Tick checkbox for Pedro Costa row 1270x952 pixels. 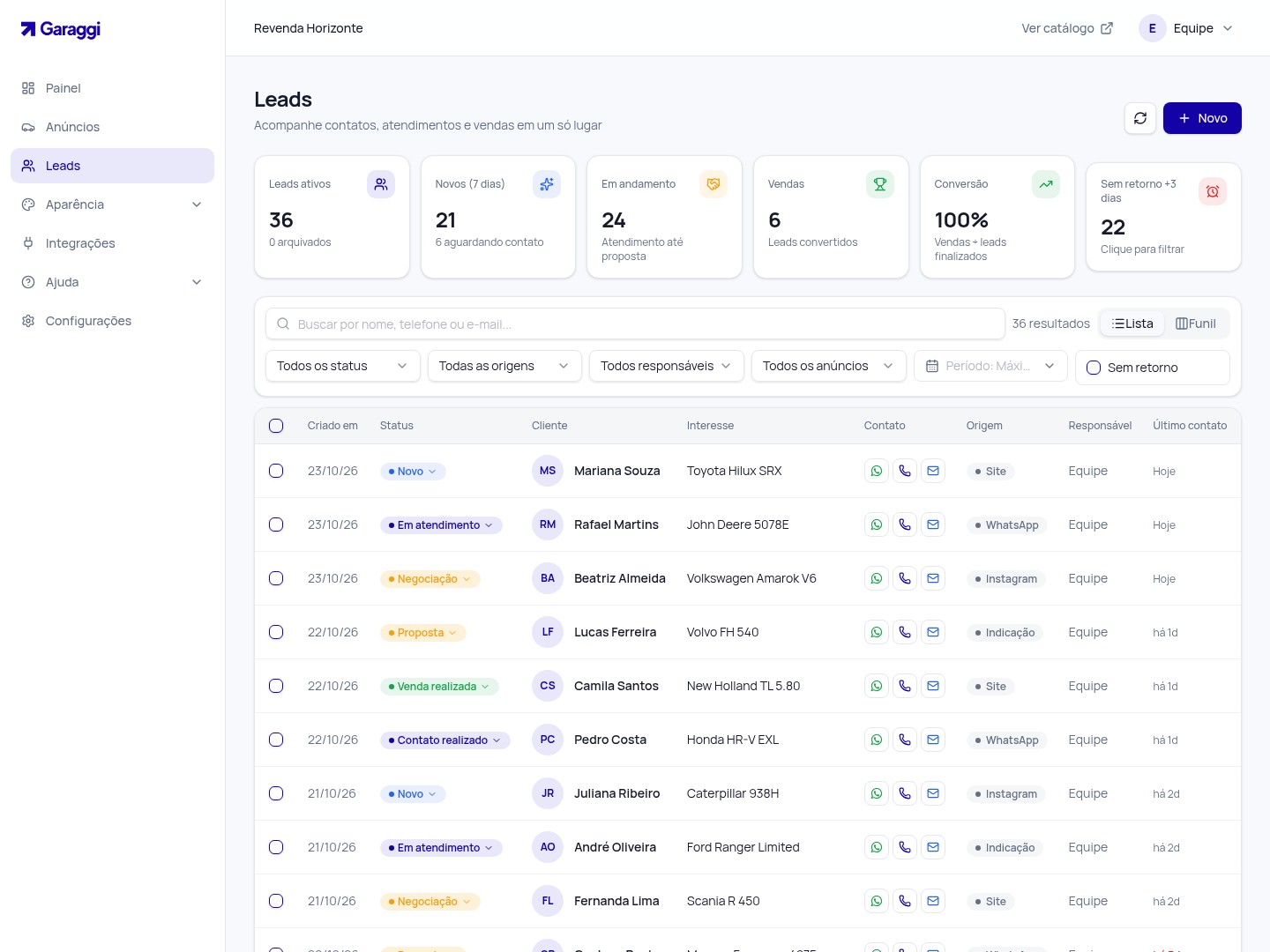point(276,740)
